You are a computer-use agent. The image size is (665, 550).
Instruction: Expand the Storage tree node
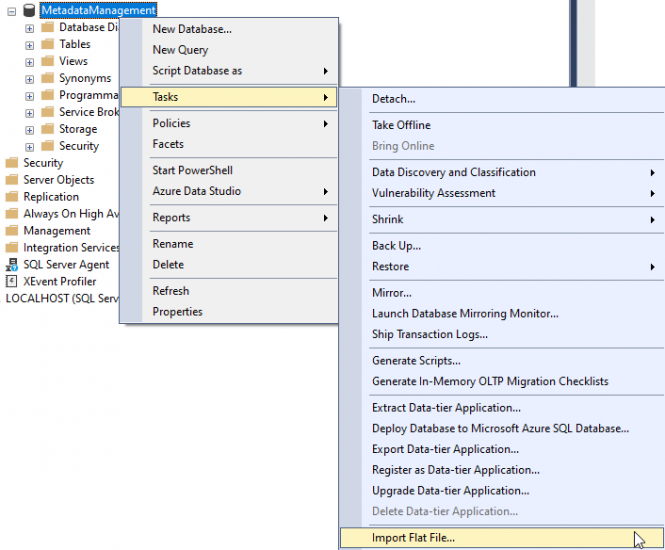pyautogui.click(x=29, y=130)
